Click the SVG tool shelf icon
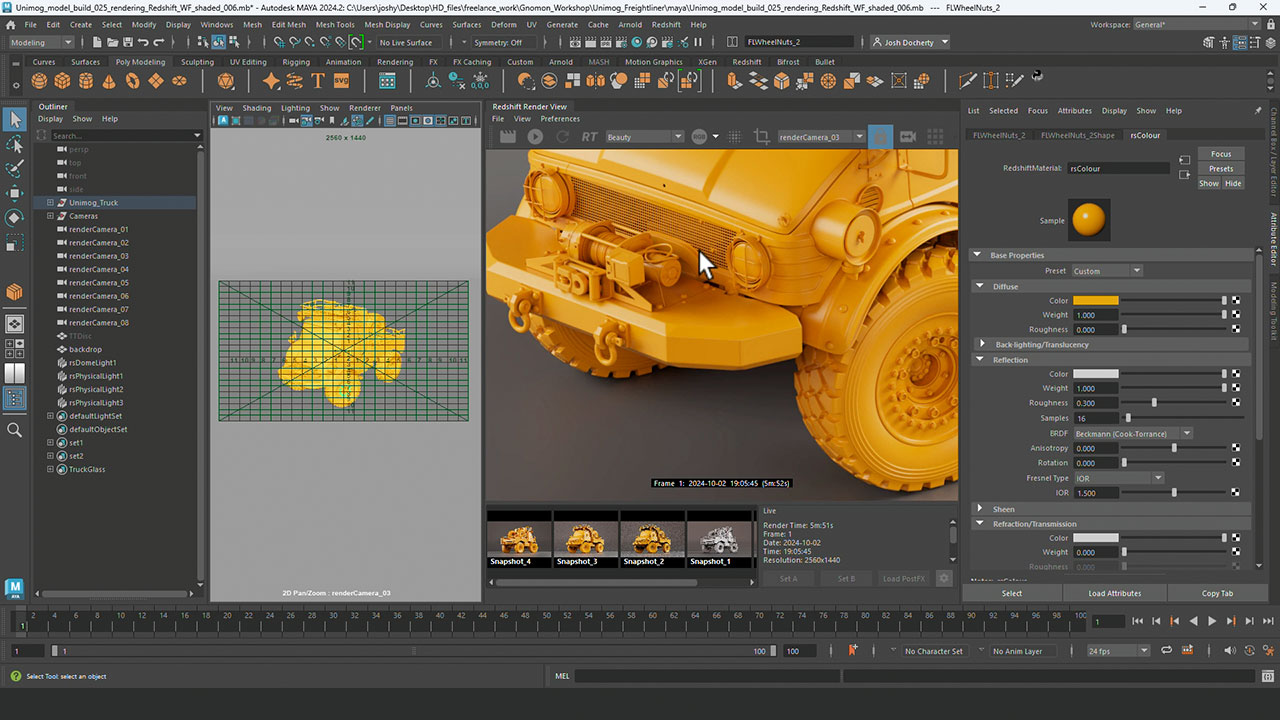The width and height of the screenshot is (1280, 720). click(x=341, y=81)
